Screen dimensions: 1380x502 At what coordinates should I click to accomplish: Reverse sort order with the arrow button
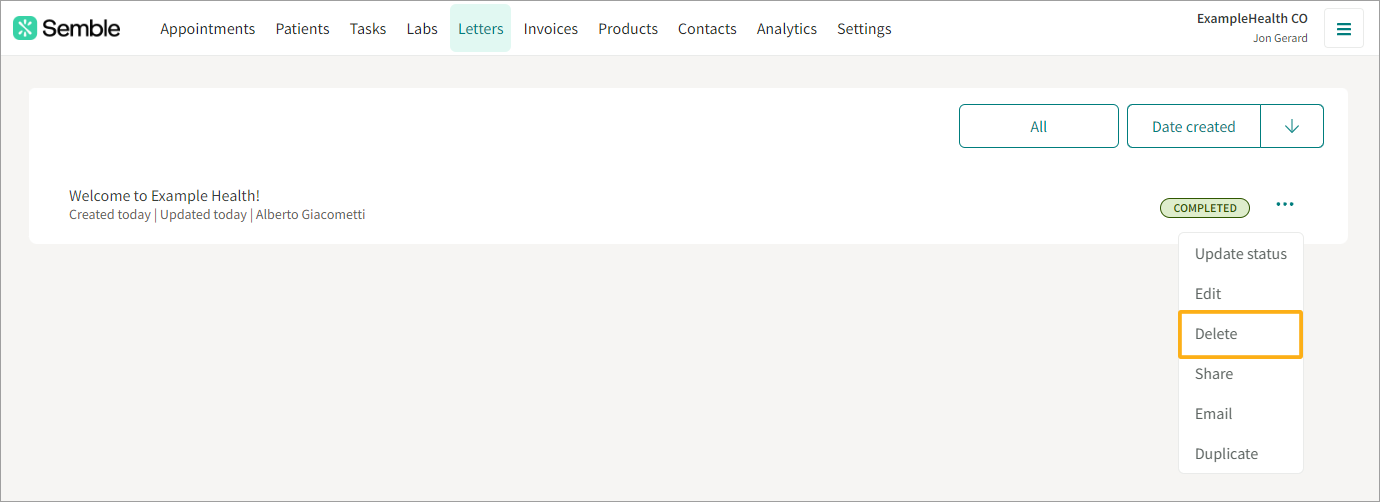[x=1292, y=126]
